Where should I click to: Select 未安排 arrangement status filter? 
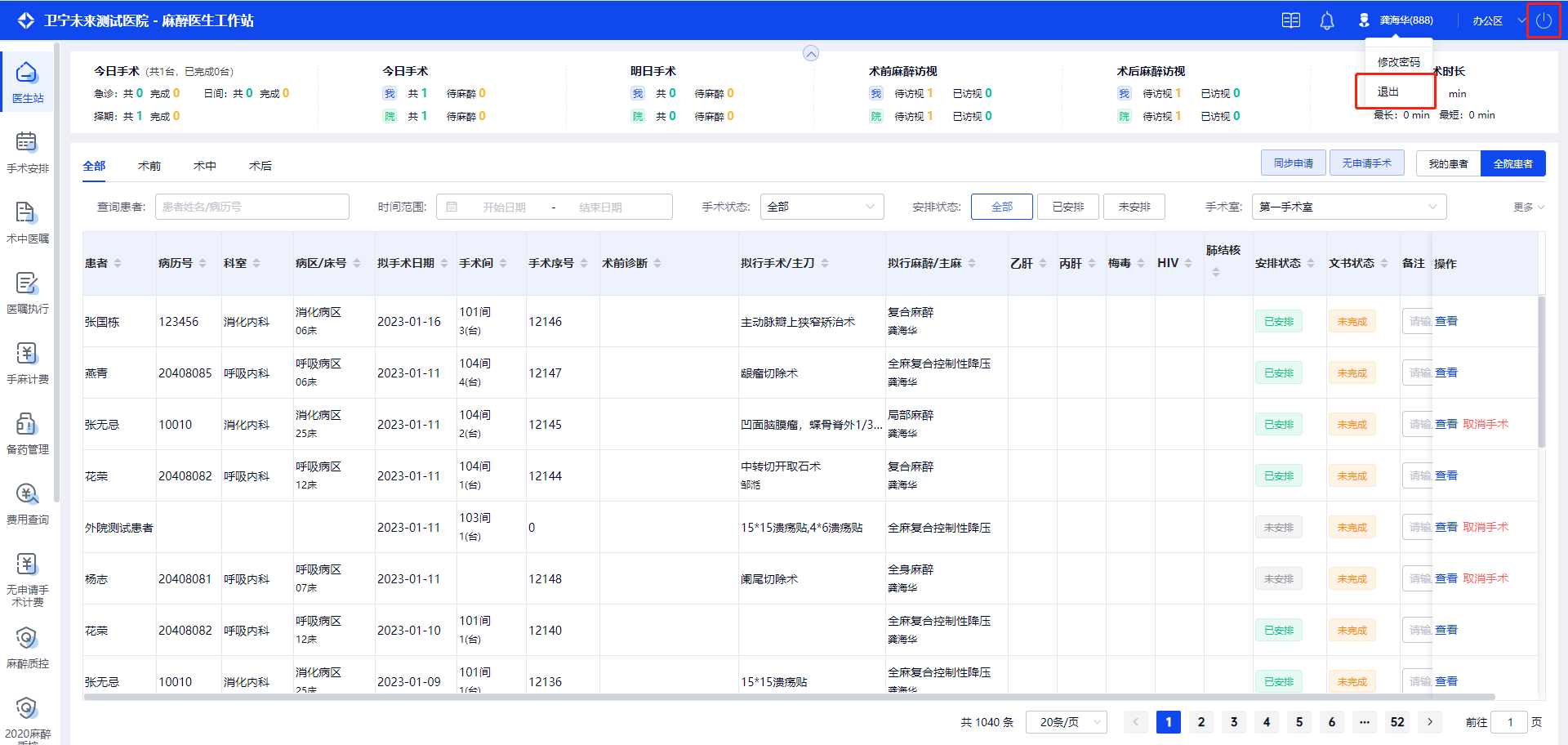coord(1134,207)
